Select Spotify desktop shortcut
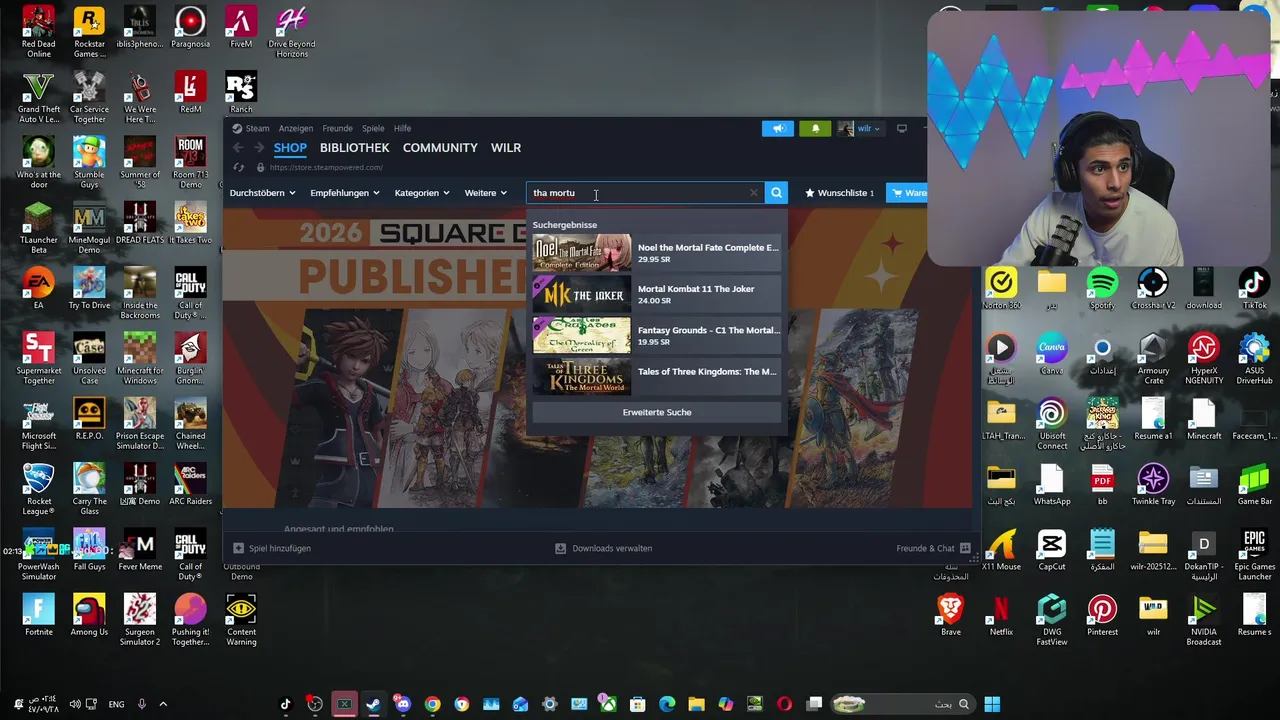Screen dimensions: 1280x720 click(x=1102, y=289)
